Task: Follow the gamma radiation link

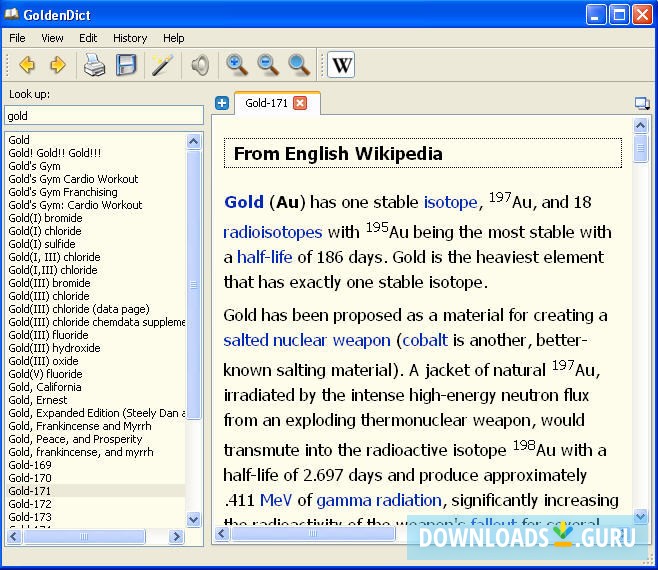Action: point(379,500)
